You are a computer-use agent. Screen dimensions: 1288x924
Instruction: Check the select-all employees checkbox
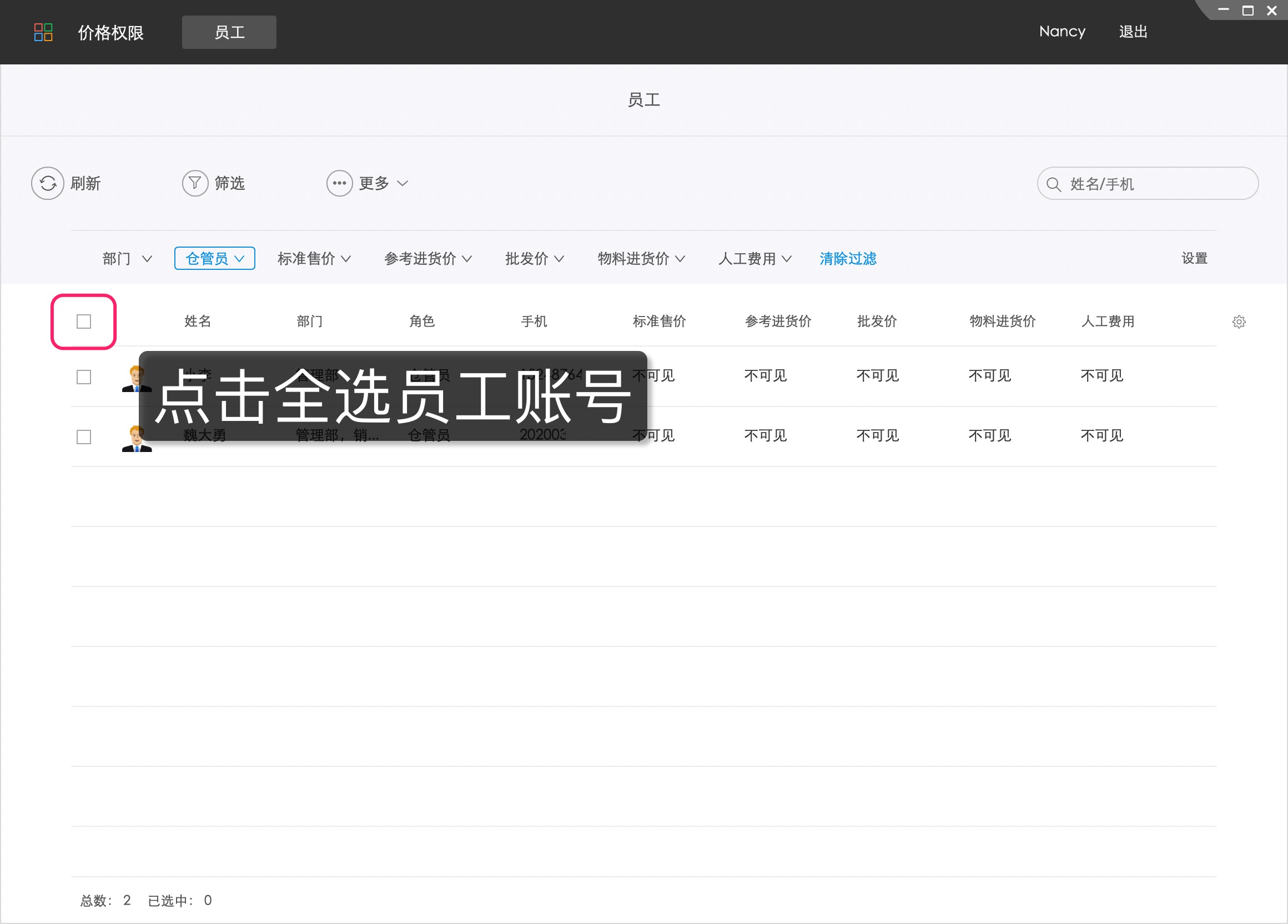click(83, 322)
